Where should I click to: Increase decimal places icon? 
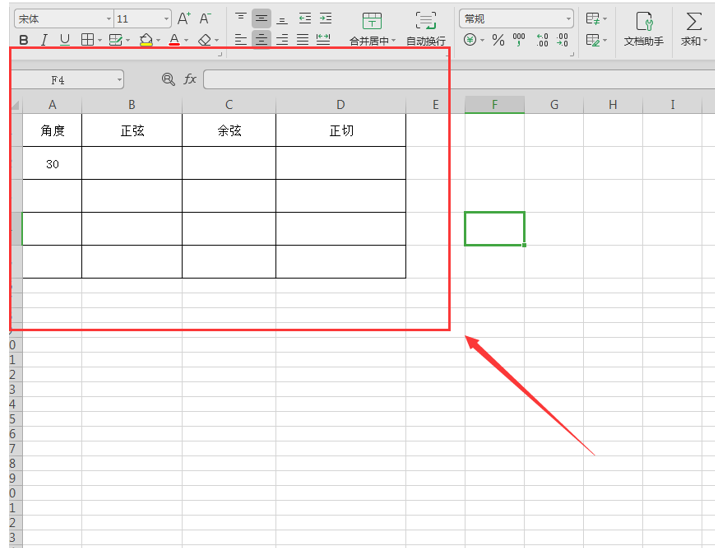(x=542, y=40)
